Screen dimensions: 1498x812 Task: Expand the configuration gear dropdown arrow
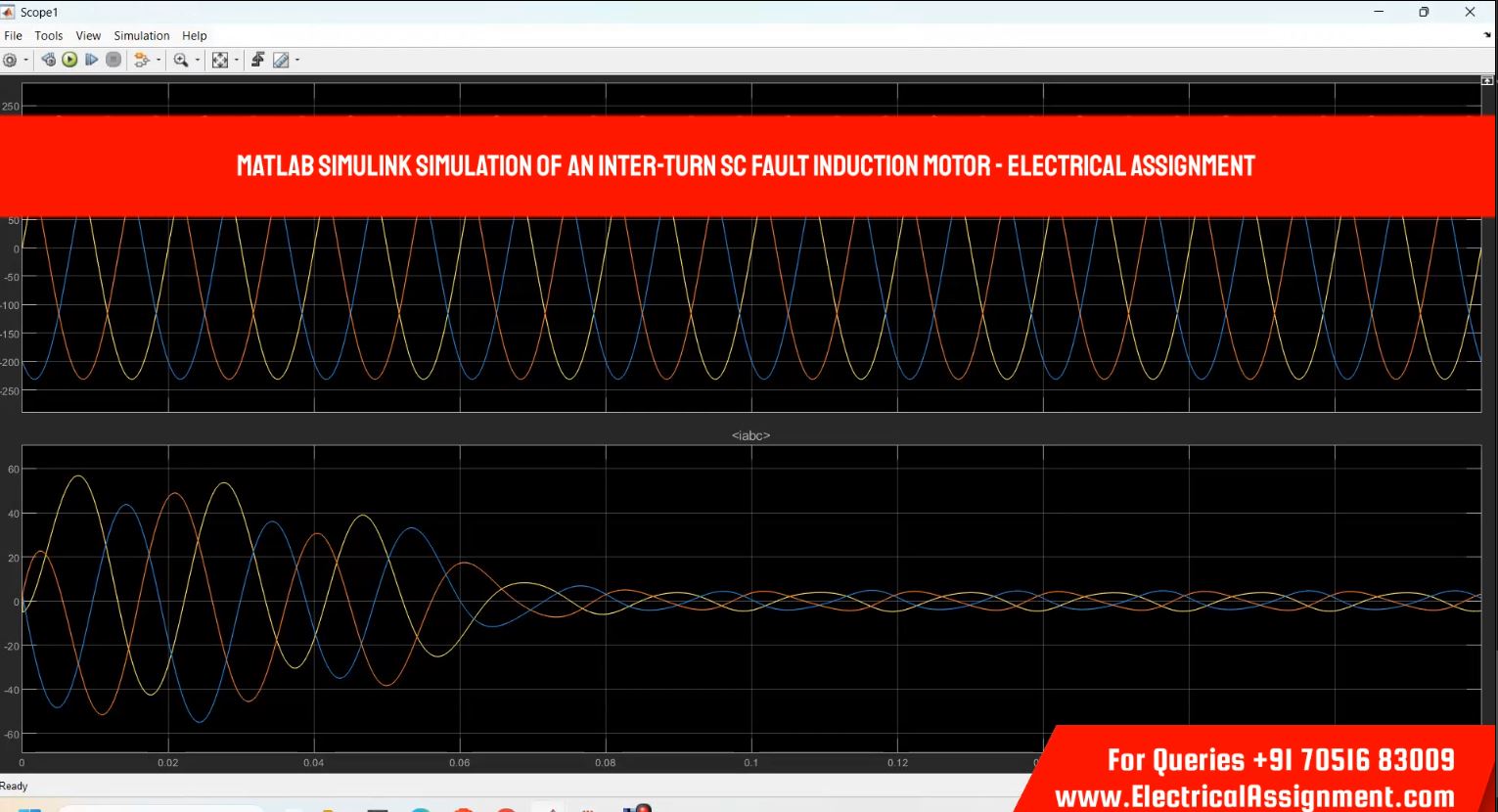[25, 60]
